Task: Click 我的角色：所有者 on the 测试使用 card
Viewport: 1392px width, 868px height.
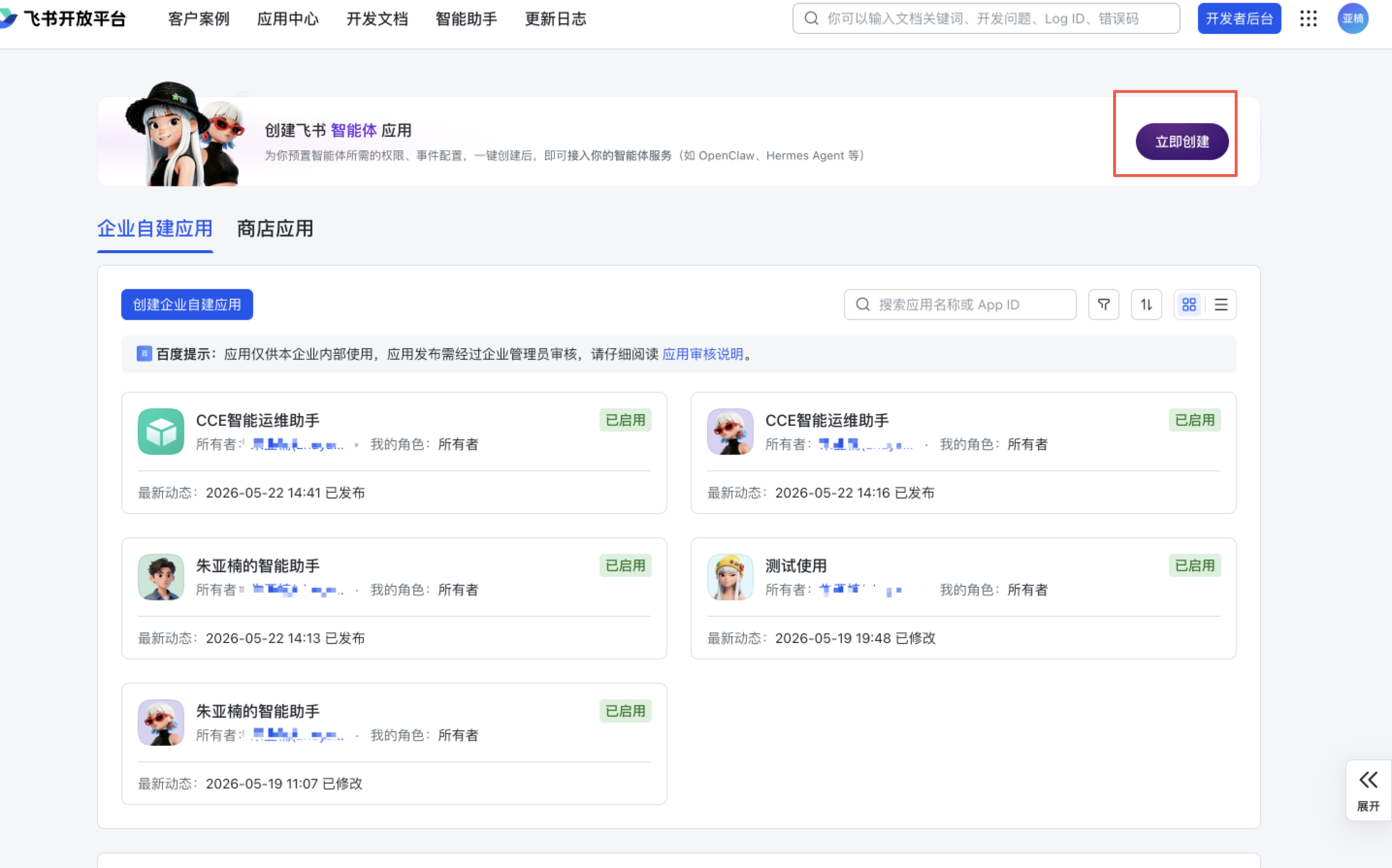Action: click(x=994, y=590)
